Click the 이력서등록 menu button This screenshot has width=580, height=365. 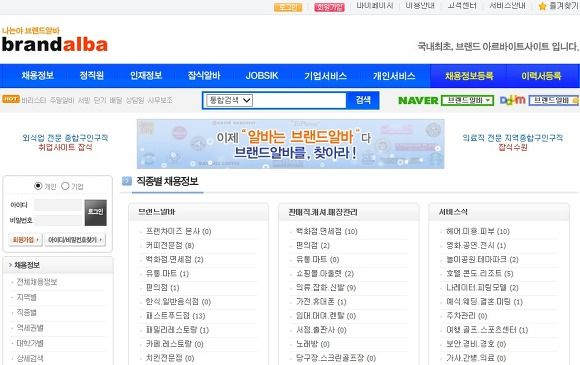point(541,76)
